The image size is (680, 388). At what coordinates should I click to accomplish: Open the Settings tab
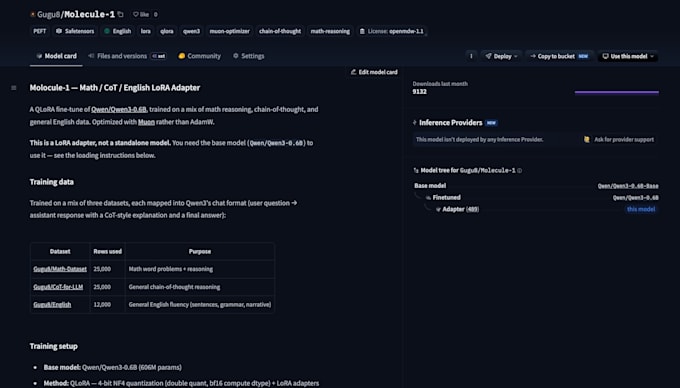pos(248,56)
